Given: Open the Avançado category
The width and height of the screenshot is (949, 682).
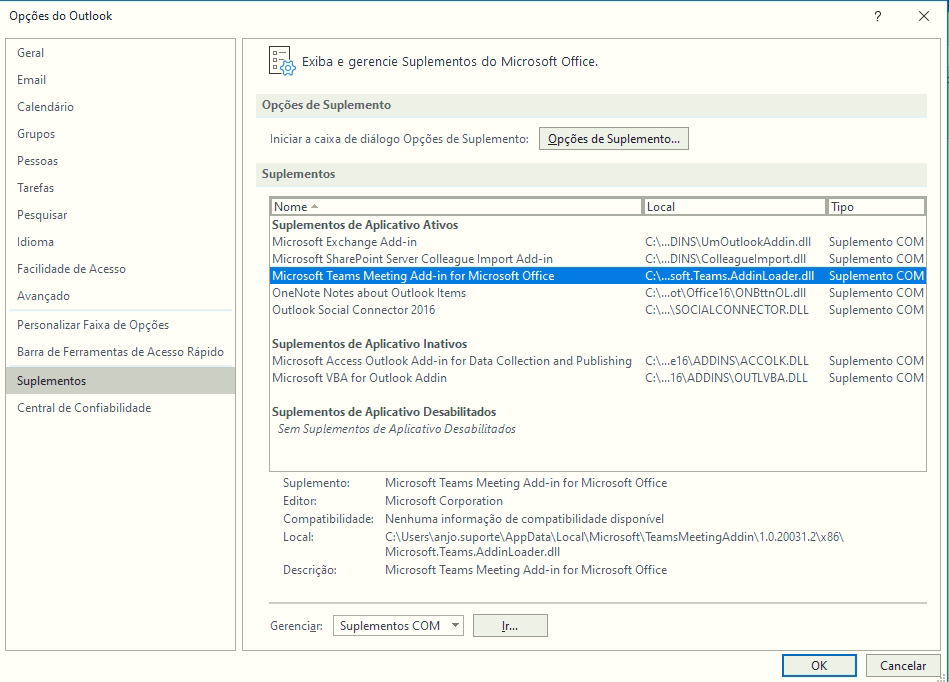Looking at the screenshot, I should 120,296.
